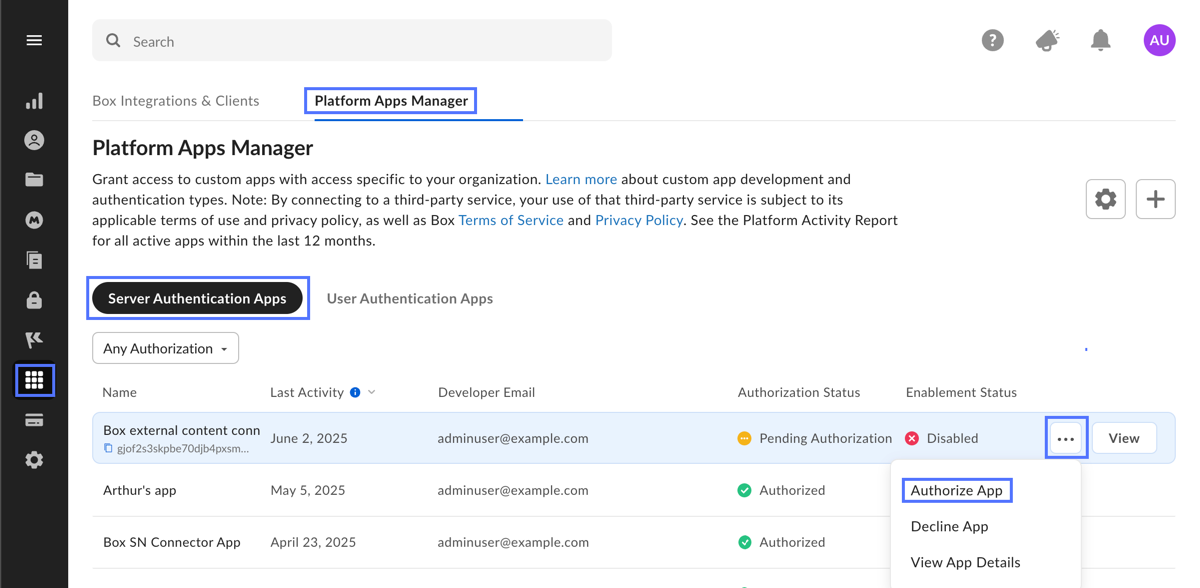Follow the Learn more link
Screen dimensions: 1200x588
point(581,179)
